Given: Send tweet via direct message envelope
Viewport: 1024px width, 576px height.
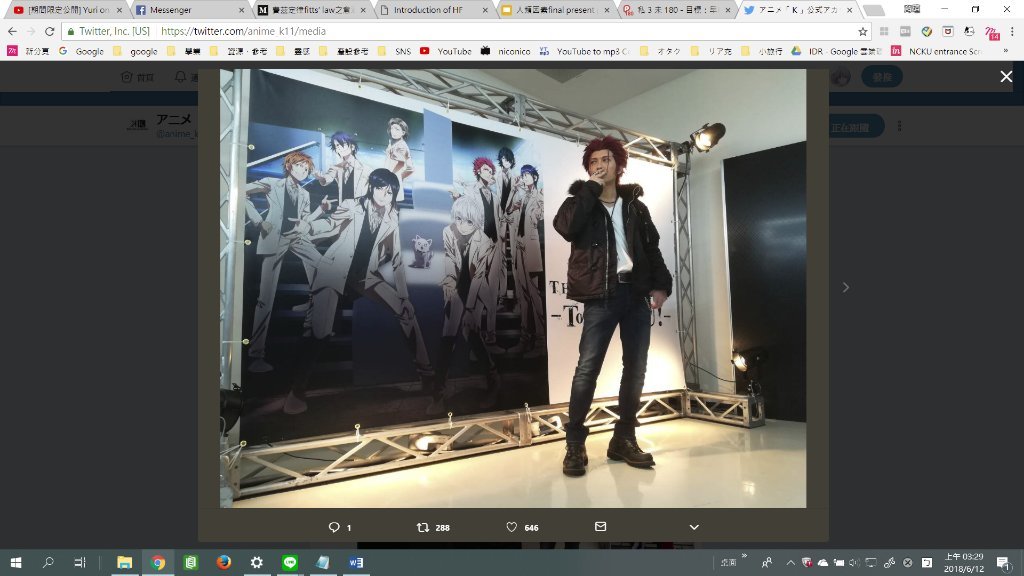Looking at the screenshot, I should (601, 526).
